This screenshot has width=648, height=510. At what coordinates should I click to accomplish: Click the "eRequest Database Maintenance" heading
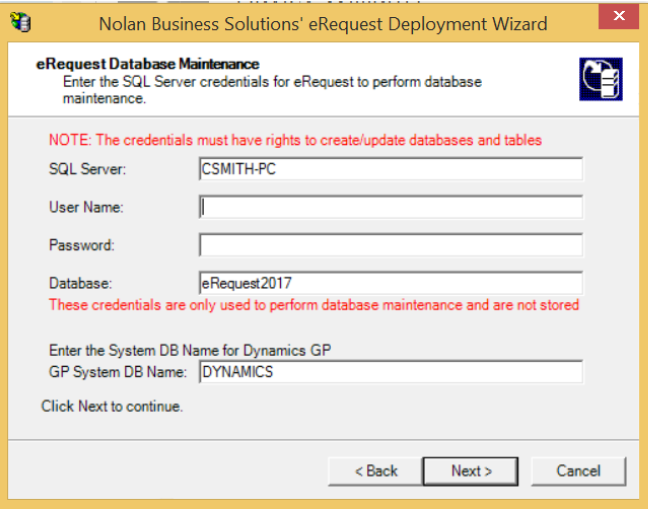pos(147,64)
